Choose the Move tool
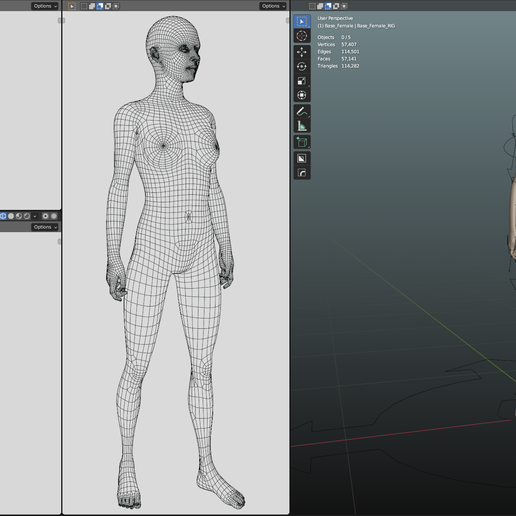Screen dimensions: 516x516 302,52
